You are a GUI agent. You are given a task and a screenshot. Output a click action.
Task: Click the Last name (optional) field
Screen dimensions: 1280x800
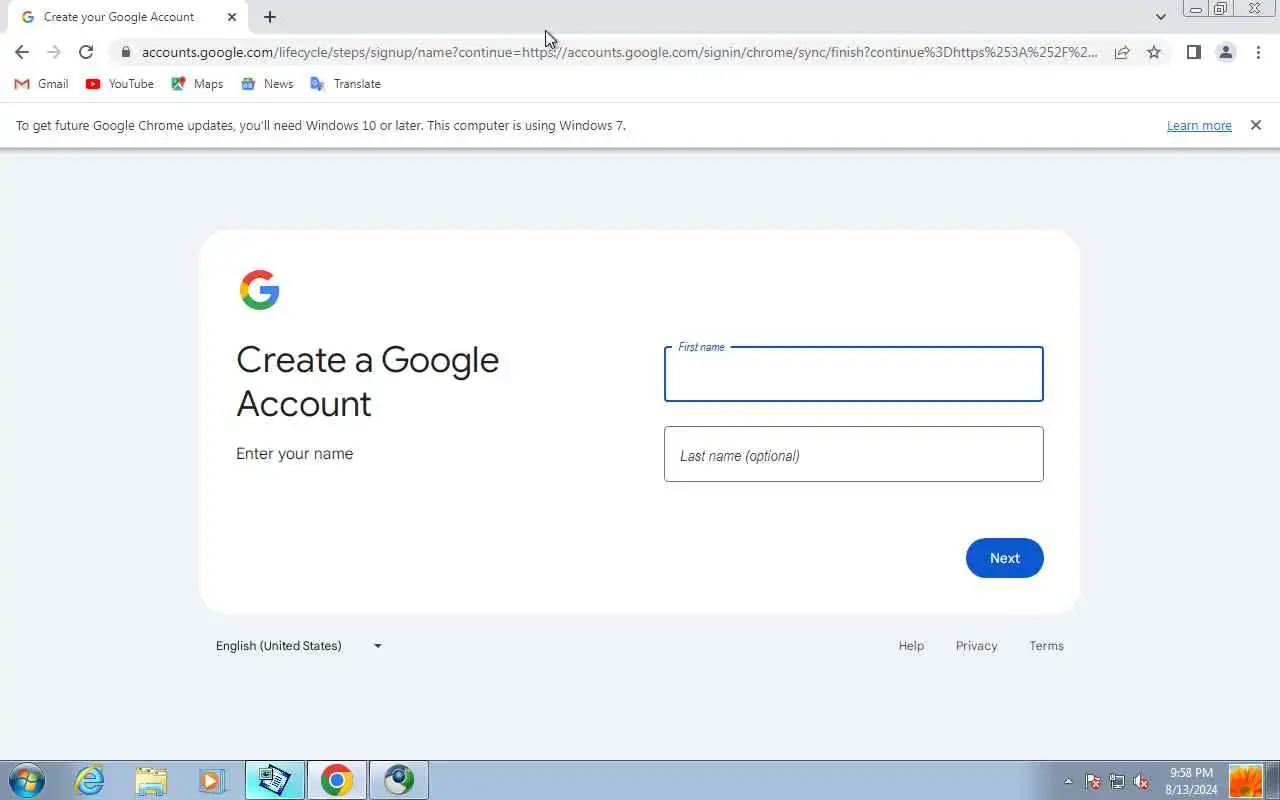(x=854, y=454)
